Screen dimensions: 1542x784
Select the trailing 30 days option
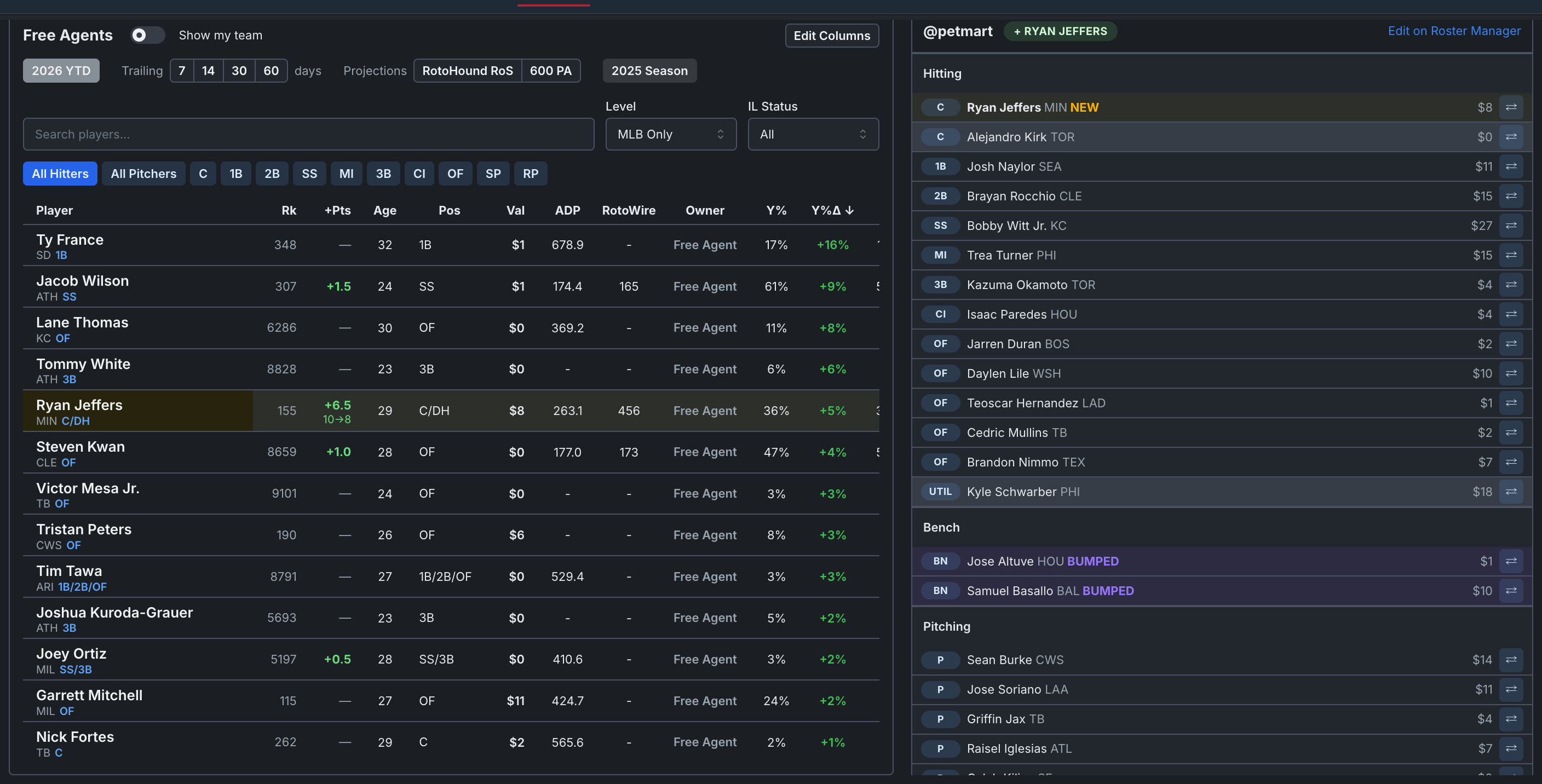(x=239, y=71)
